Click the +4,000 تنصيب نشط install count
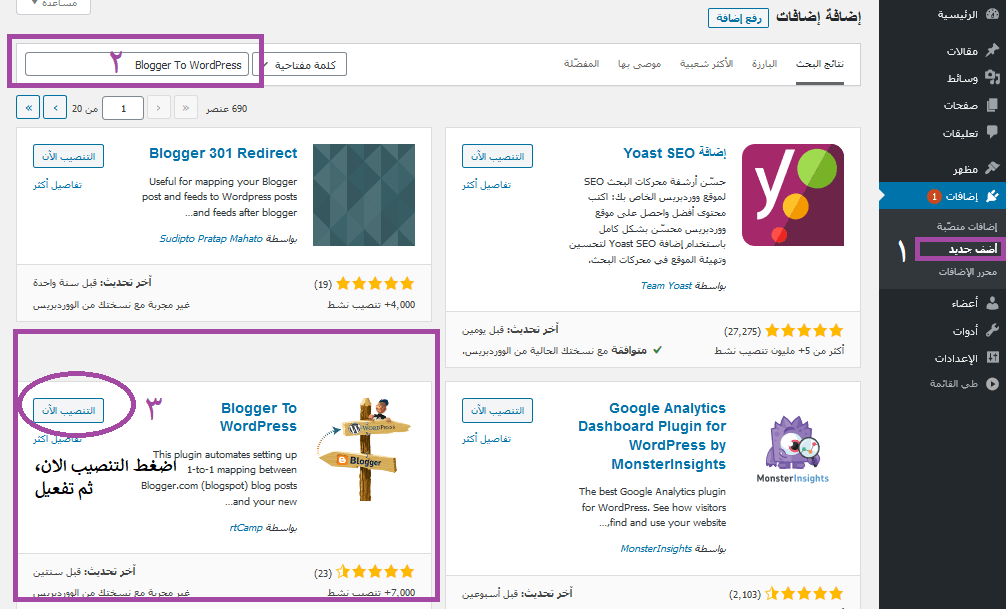This screenshot has width=1006, height=609. click(x=371, y=305)
